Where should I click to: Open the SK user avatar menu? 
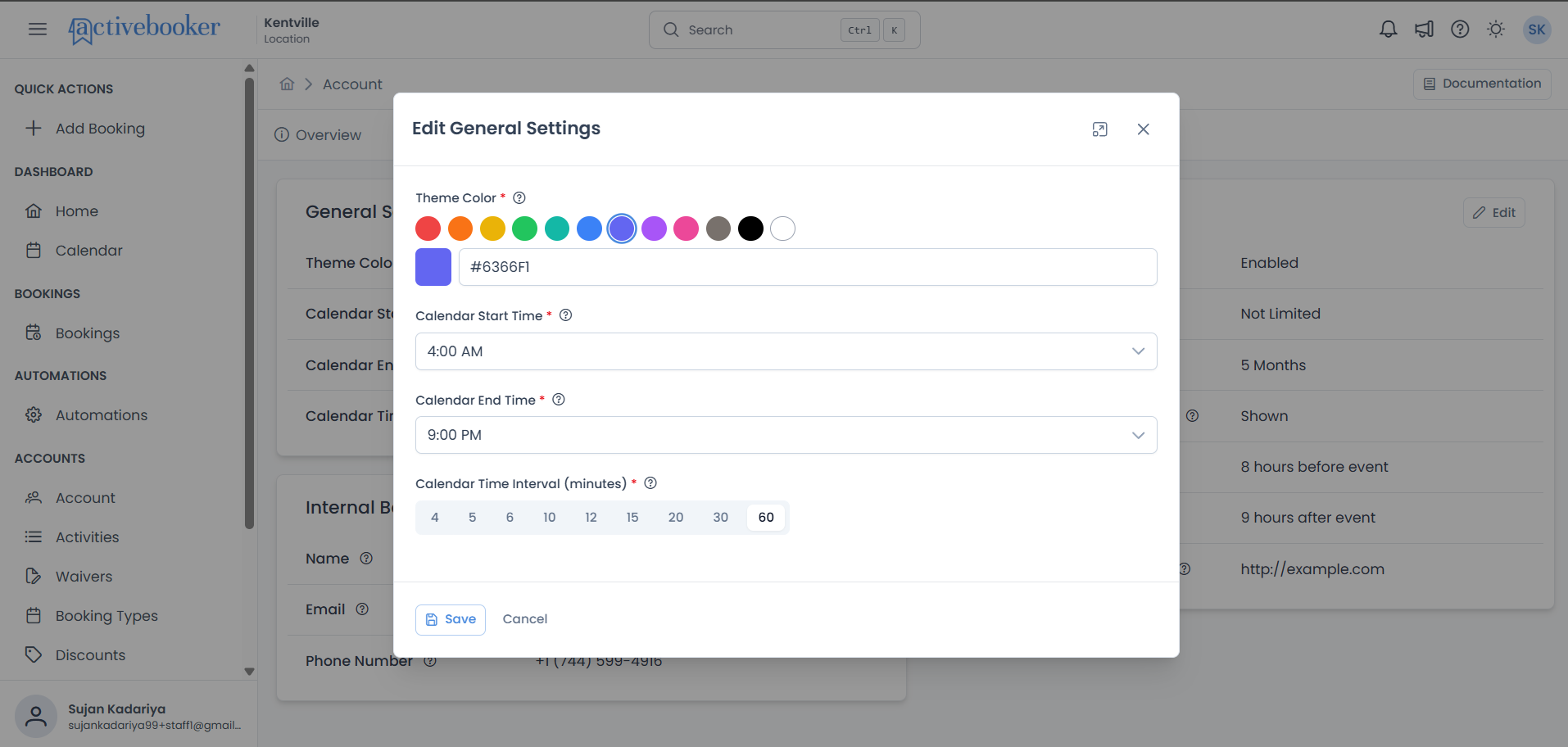click(x=1537, y=29)
